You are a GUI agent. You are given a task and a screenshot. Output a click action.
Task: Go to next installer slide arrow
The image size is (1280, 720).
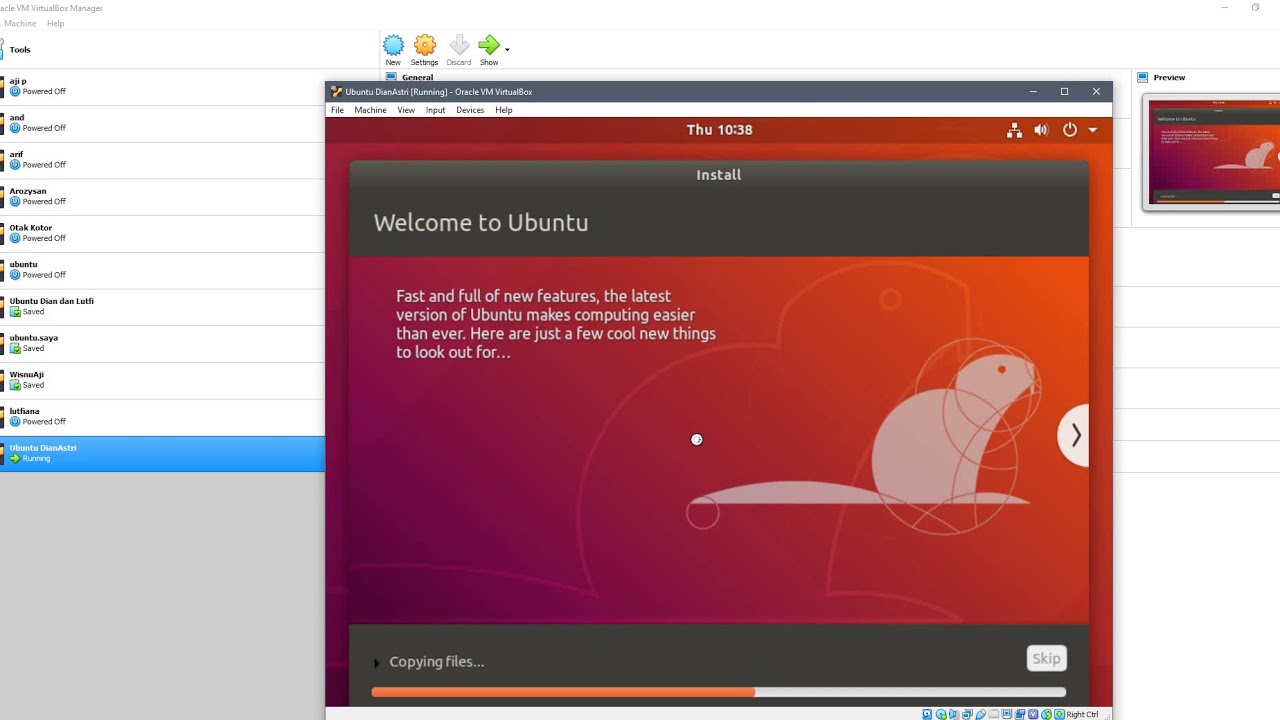tap(1074, 435)
